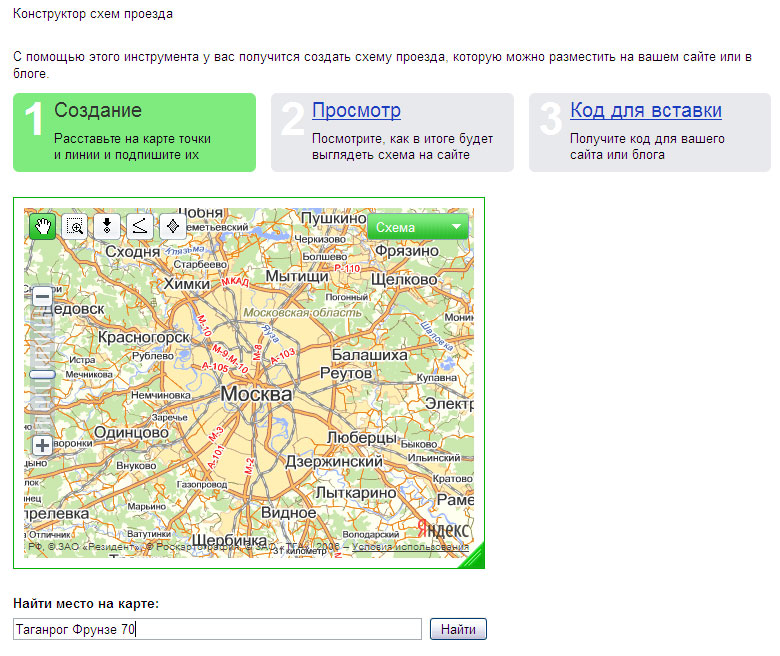This screenshot has height=656, width=780.
Task: Click the Видное label on map
Action: tap(289, 513)
